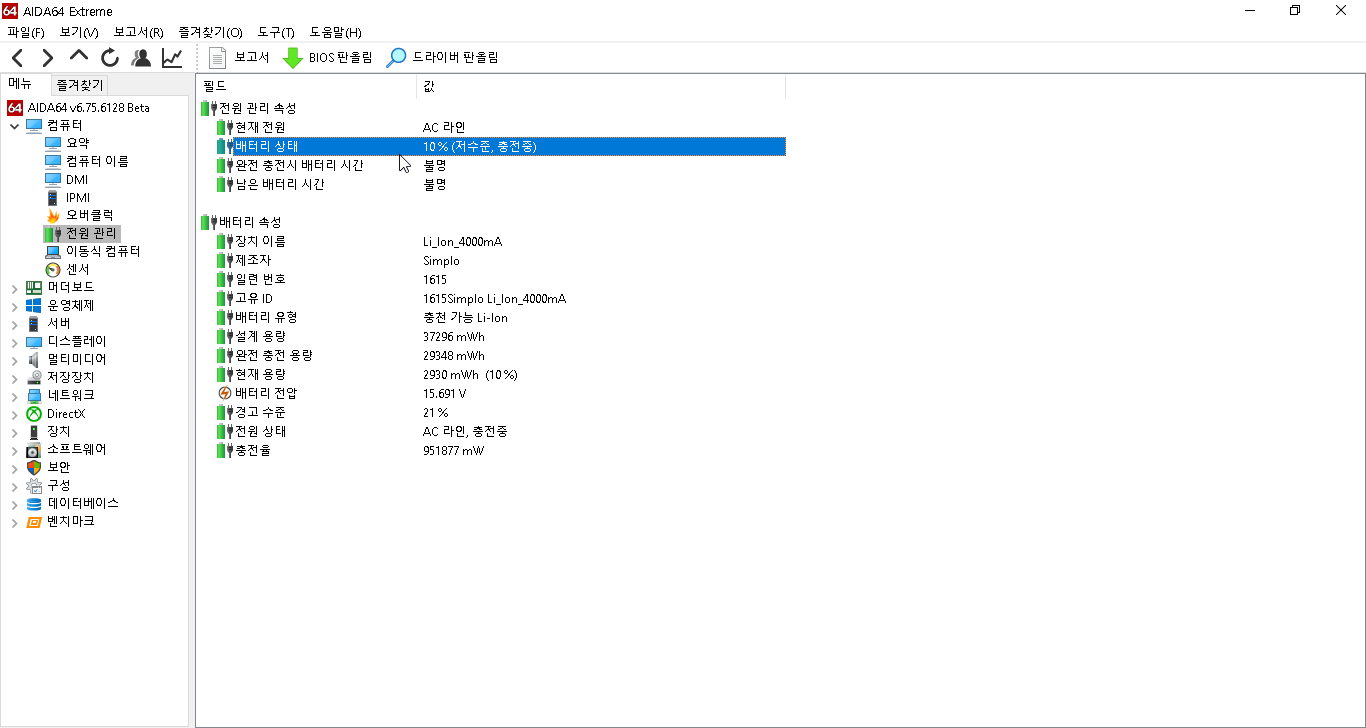This screenshot has width=1366, height=728.
Task: Click the 드라이버 판올림 driver update button
Action: 442,58
